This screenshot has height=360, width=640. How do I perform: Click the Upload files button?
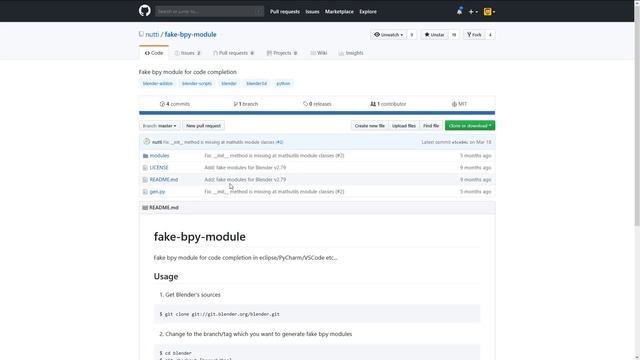404,126
